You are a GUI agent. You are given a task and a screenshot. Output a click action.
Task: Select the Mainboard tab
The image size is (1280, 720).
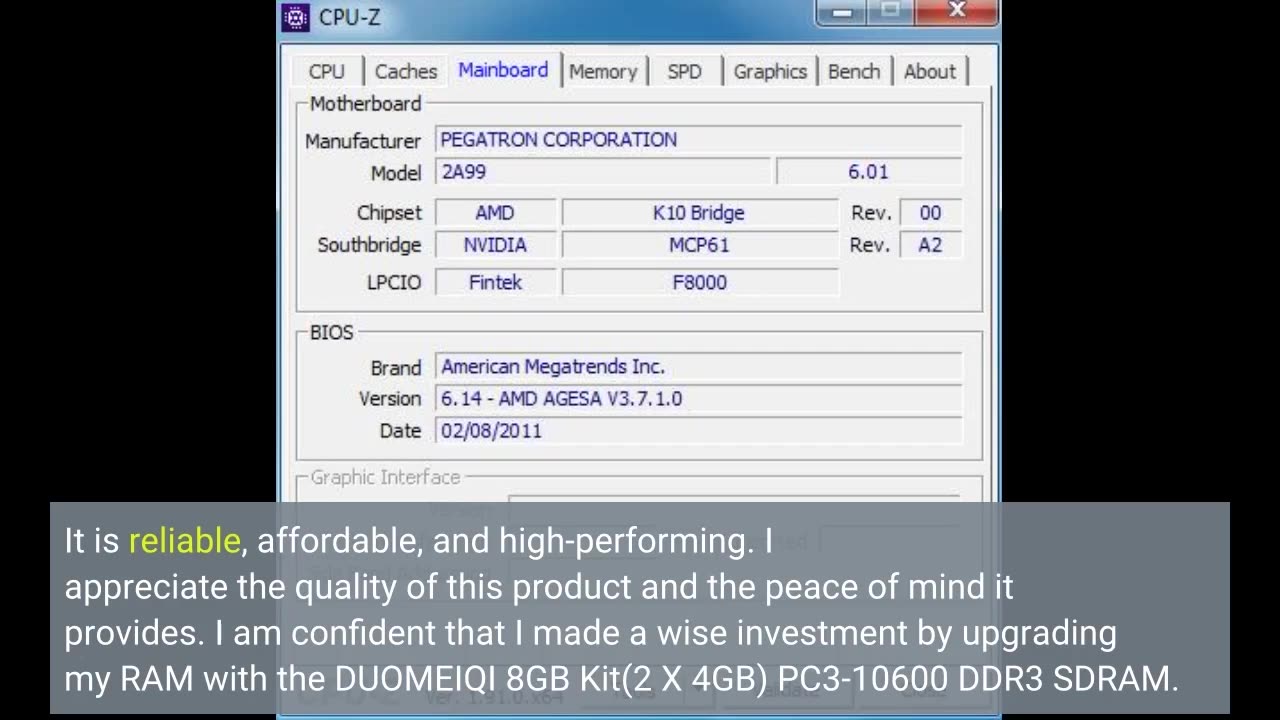click(503, 70)
